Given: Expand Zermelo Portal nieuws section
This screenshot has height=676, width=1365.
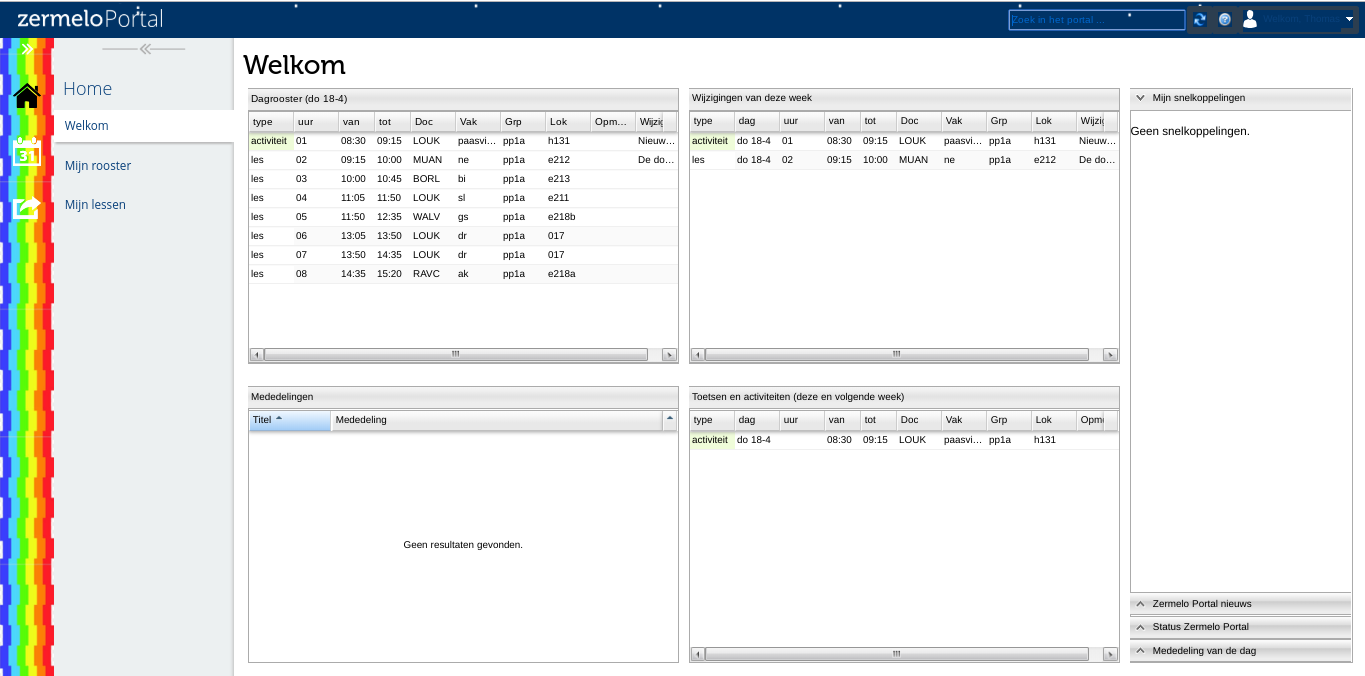Looking at the screenshot, I should coord(1140,604).
